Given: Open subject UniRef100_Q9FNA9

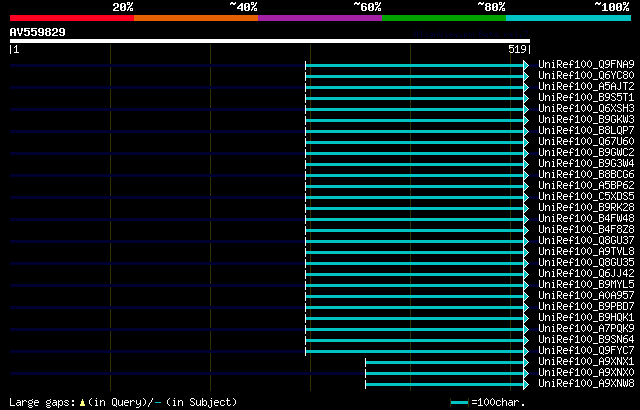Looking at the screenshot, I should point(586,64).
